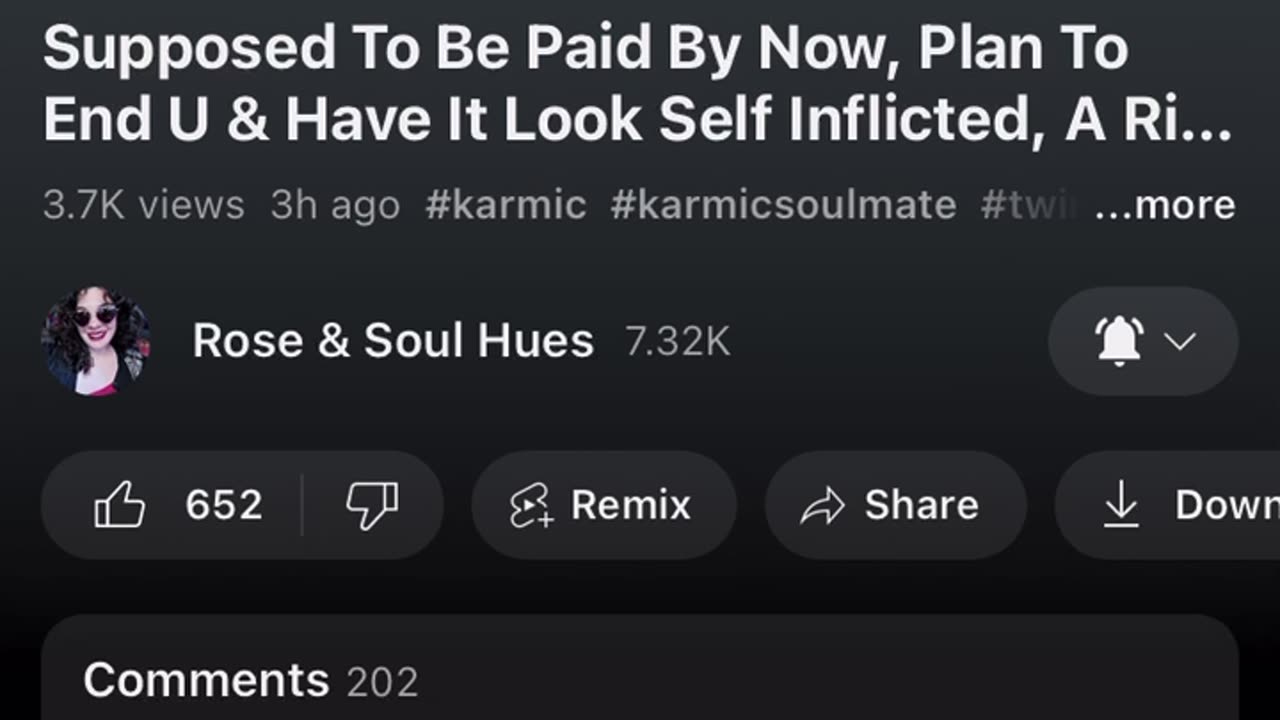The width and height of the screenshot is (1280, 720).
Task: Tap the 7.32K subscriber count
Action: (x=678, y=342)
